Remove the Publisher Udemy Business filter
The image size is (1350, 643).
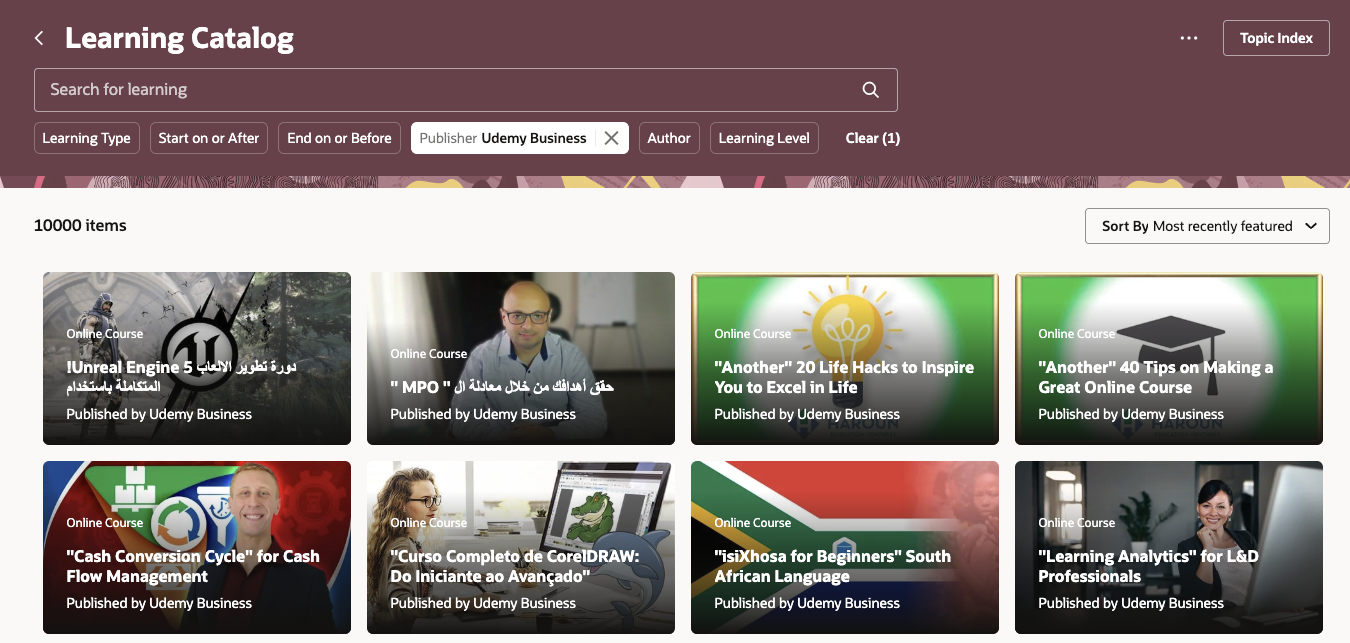(611, 138)
